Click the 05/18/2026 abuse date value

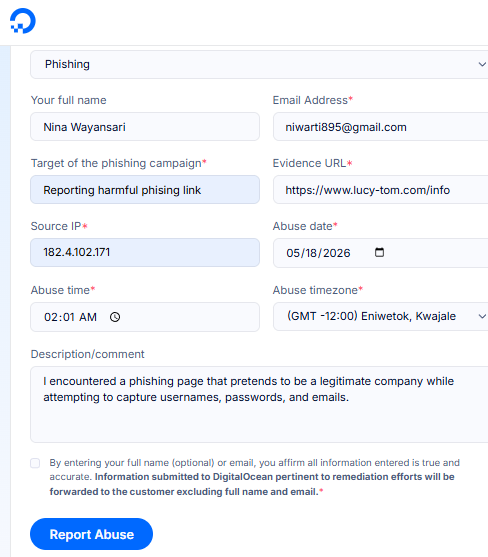click(x=318, y=253)
